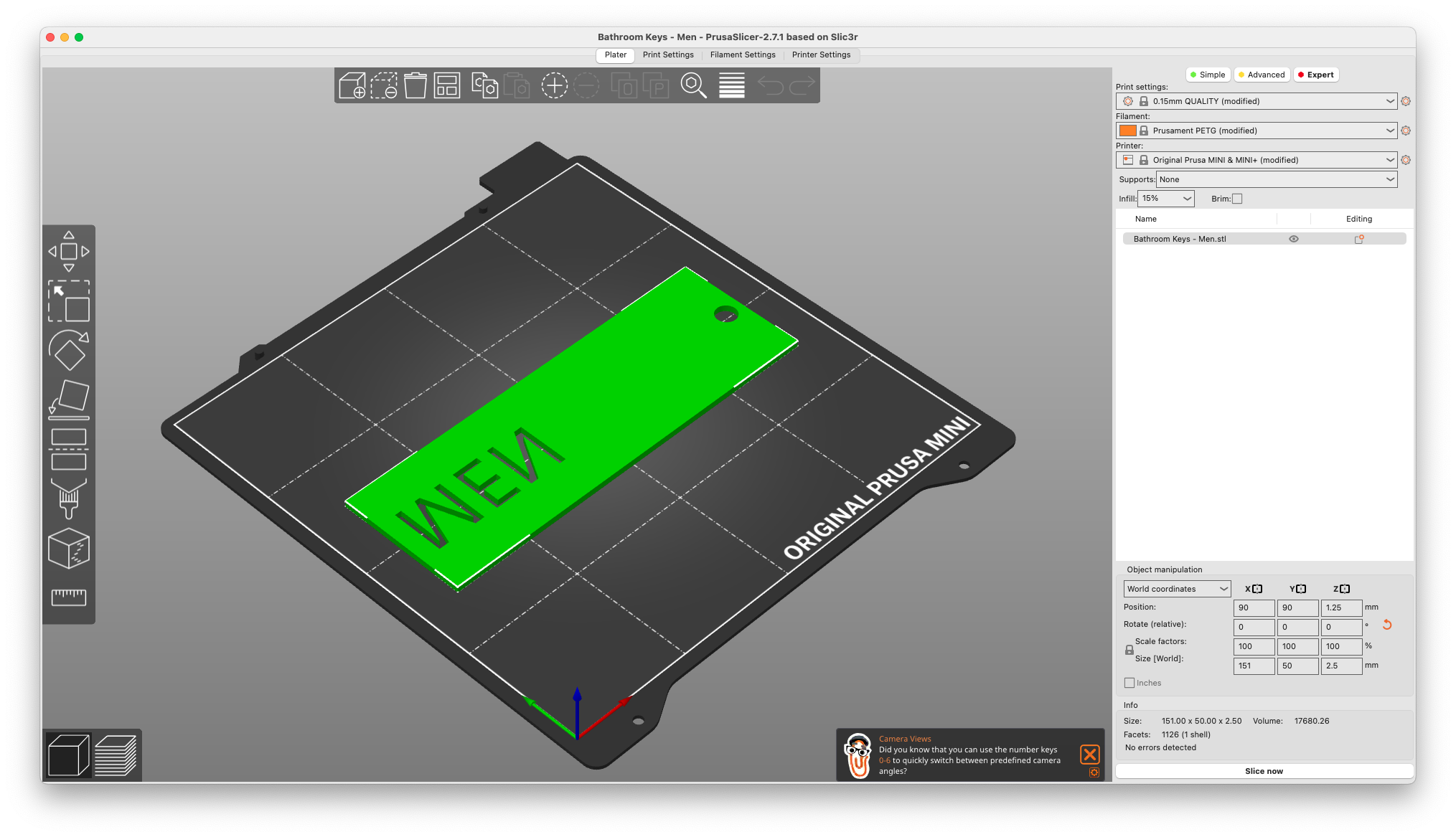Click the orange filament color swatch
Viewport: 1456px width, 837px height.
tap(1128, 131)
